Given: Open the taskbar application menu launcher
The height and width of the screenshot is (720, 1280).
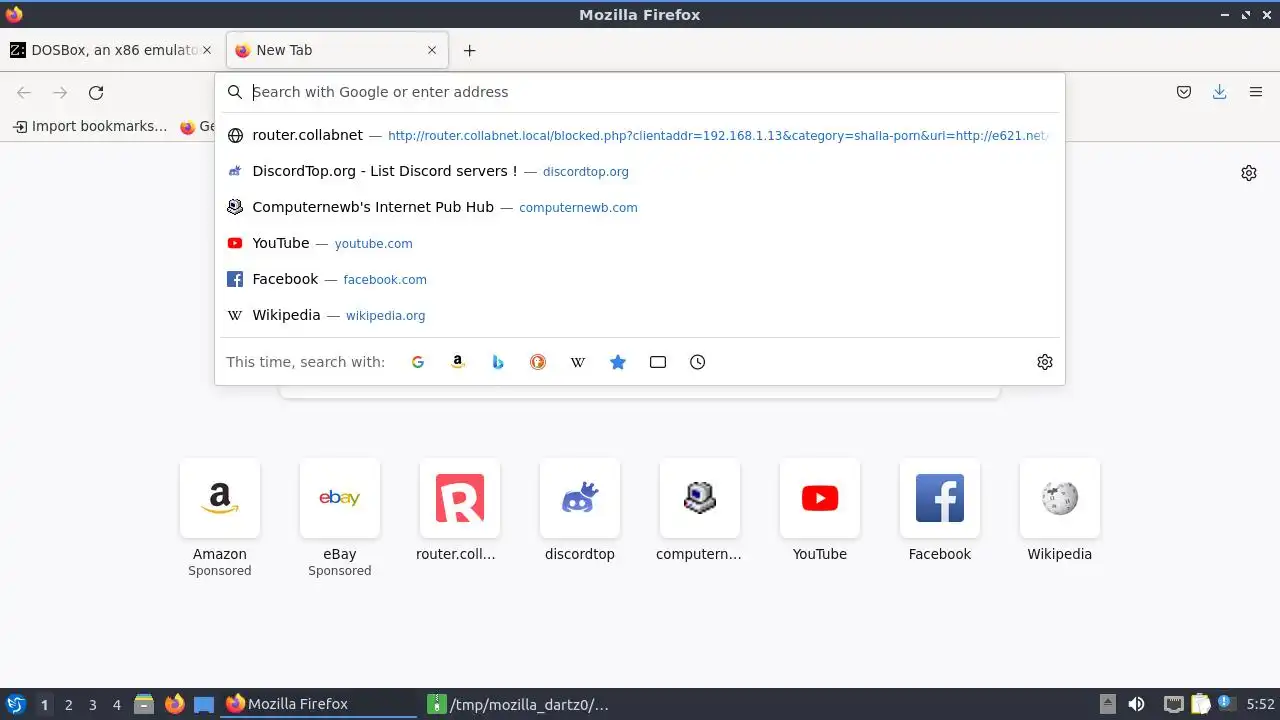Looking at the screenshot, I should click(x=16, y=704).
